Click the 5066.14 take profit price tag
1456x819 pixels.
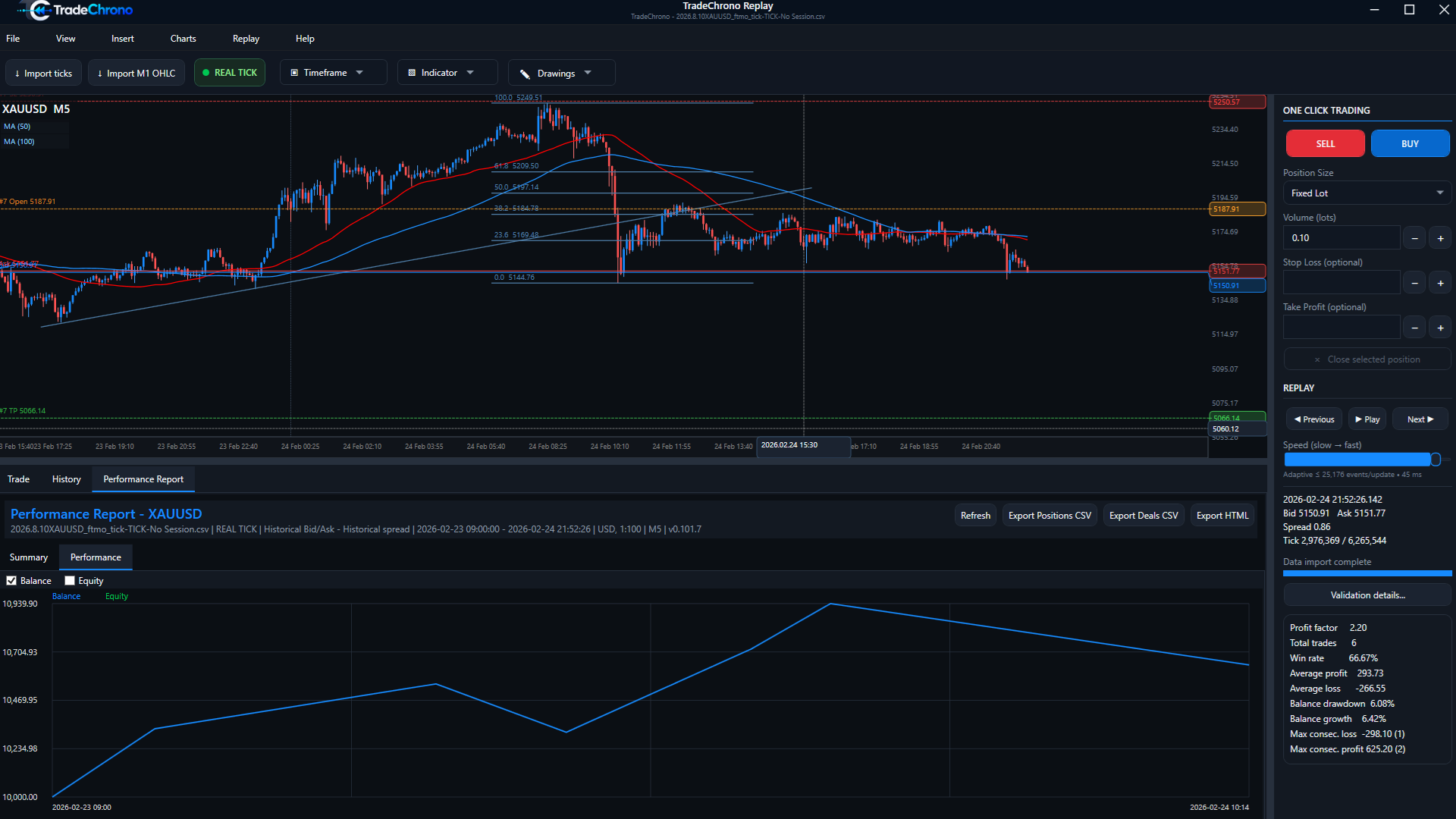[x=1237, y=418]
